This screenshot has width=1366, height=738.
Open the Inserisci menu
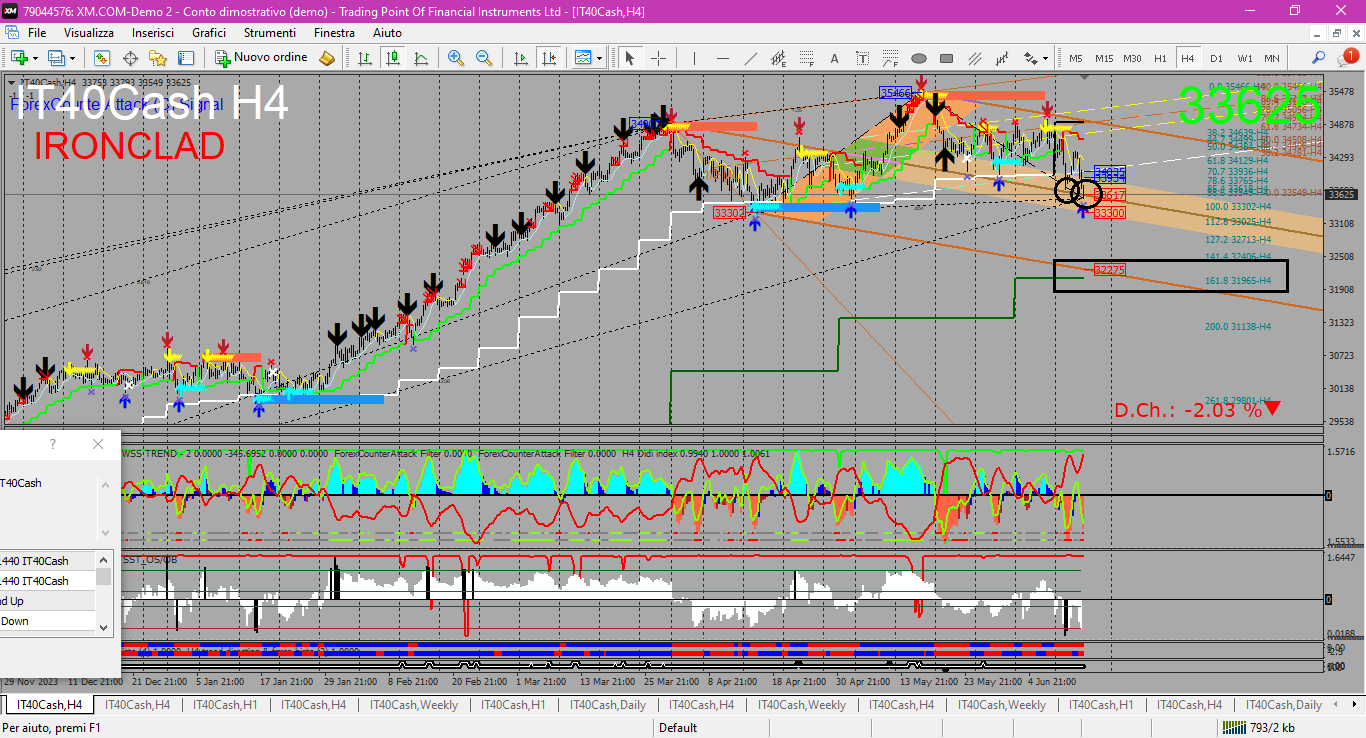153,32
